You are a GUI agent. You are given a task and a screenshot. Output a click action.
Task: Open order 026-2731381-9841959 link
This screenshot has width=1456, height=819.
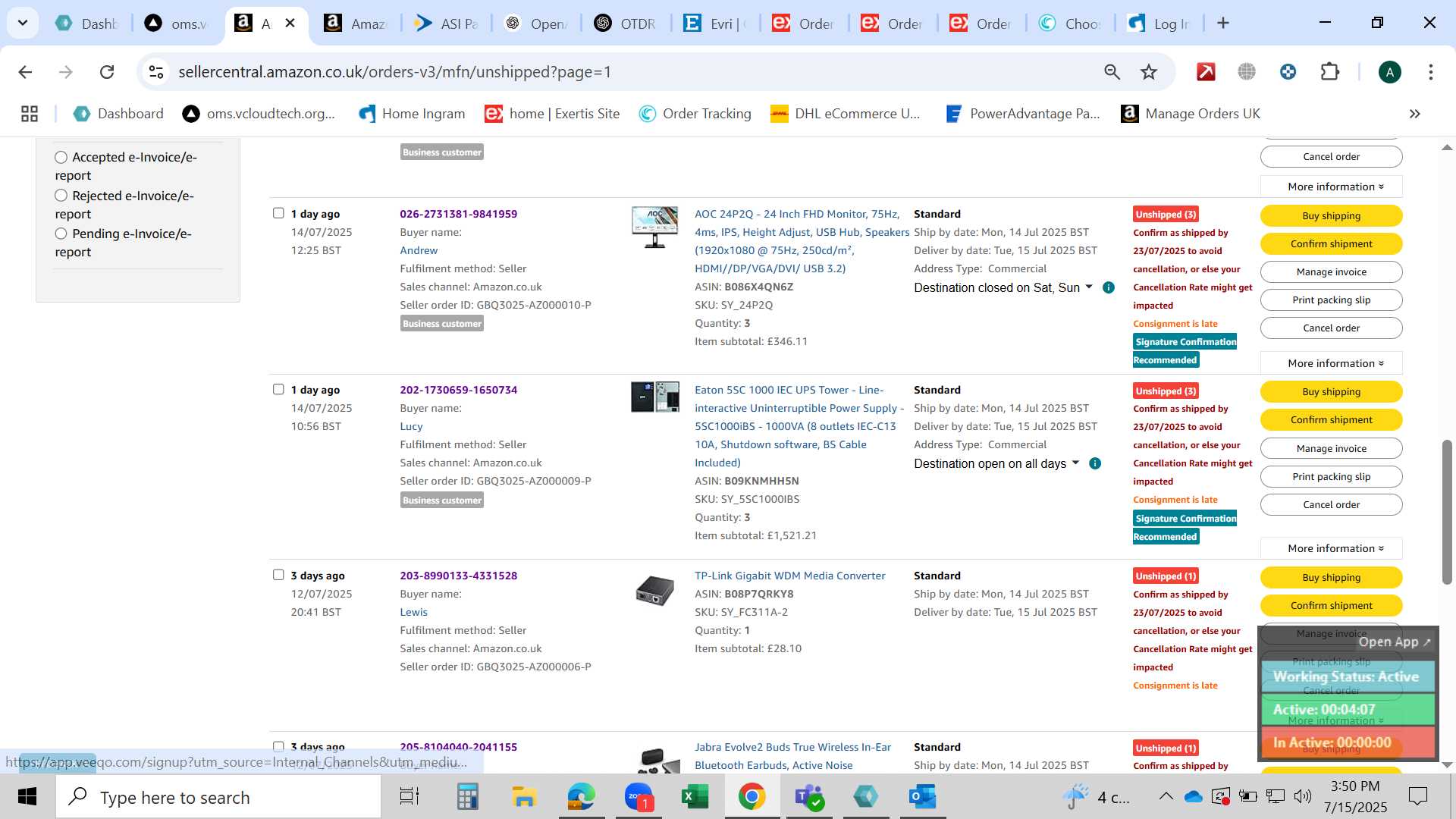point(458,214)
